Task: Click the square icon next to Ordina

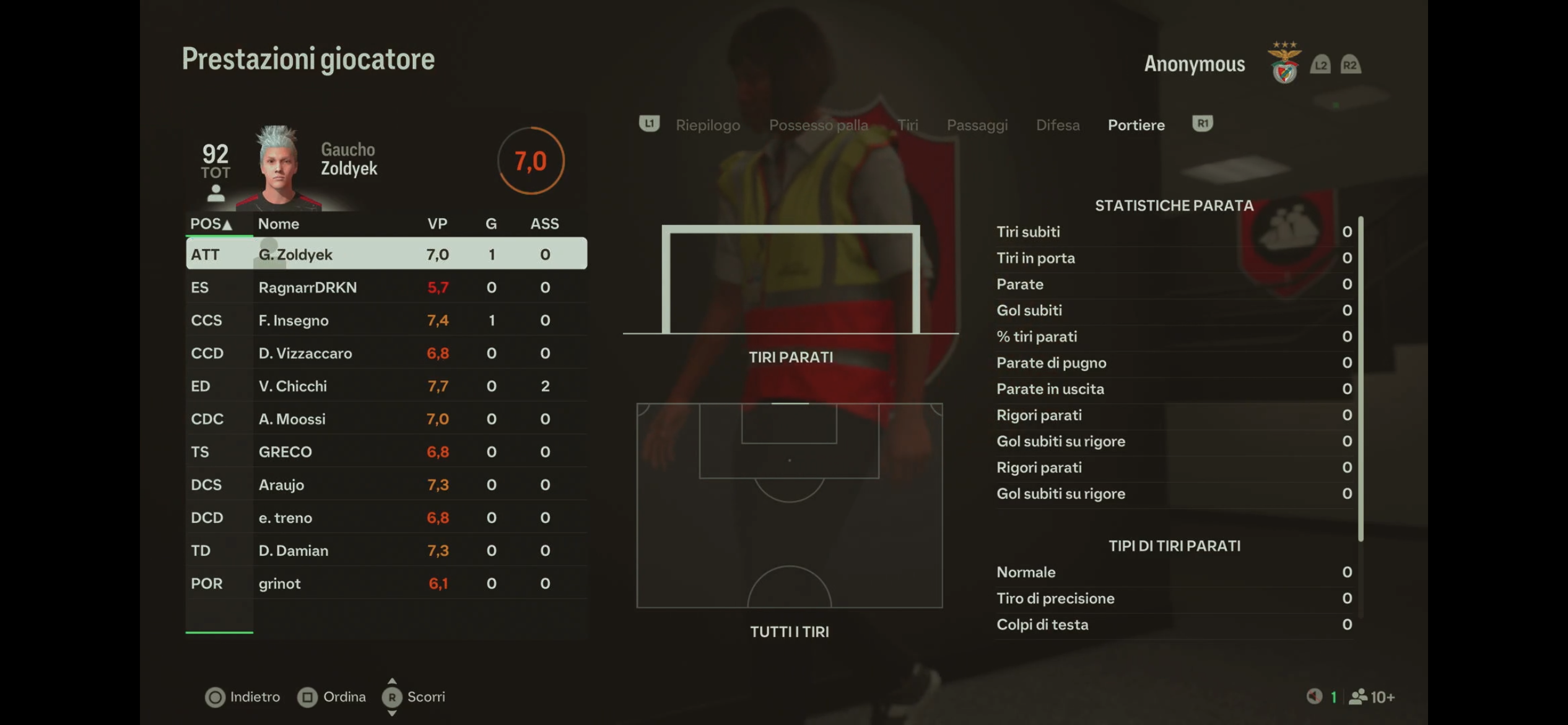Action: click(307, 697)
